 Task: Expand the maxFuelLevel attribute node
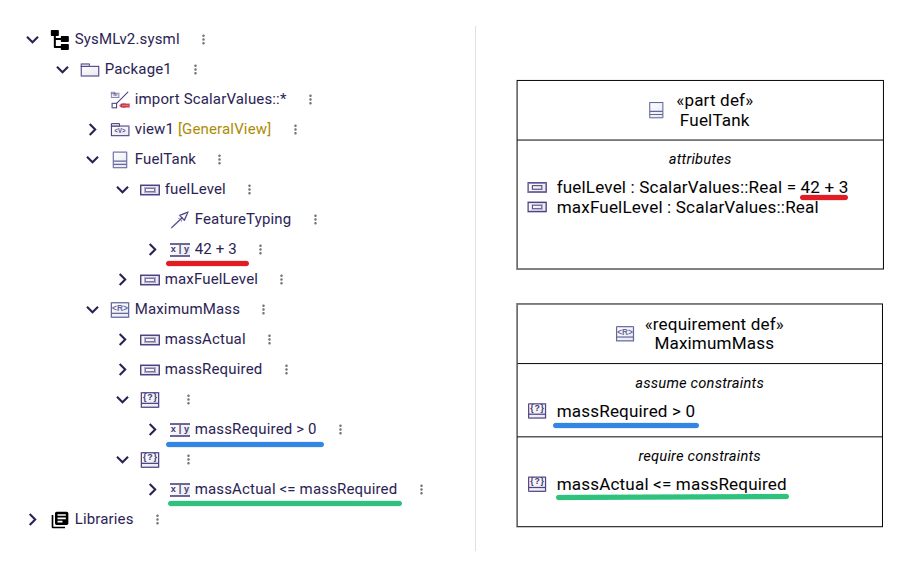click(122, 280)
